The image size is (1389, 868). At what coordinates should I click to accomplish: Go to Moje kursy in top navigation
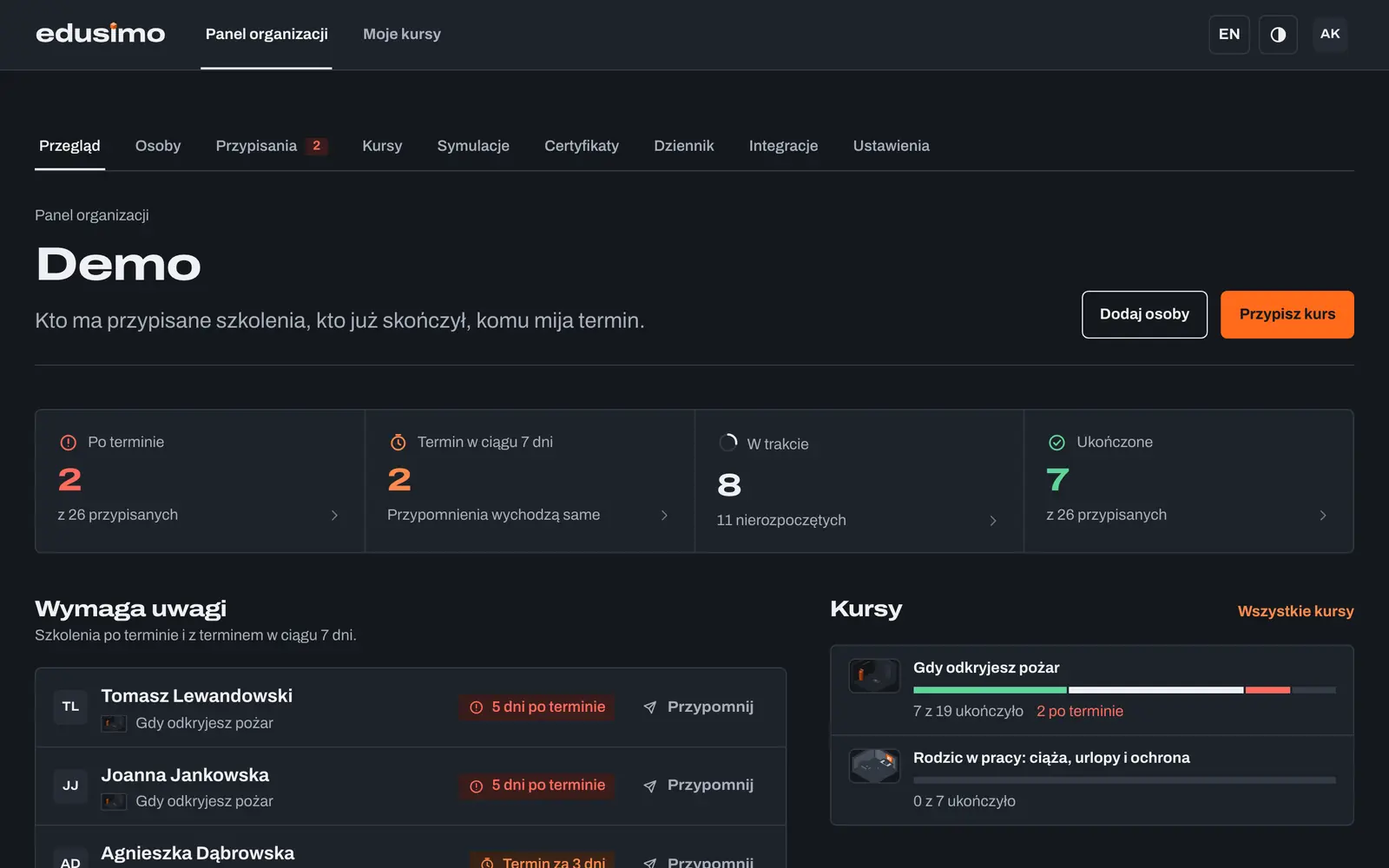pos(402,34)
